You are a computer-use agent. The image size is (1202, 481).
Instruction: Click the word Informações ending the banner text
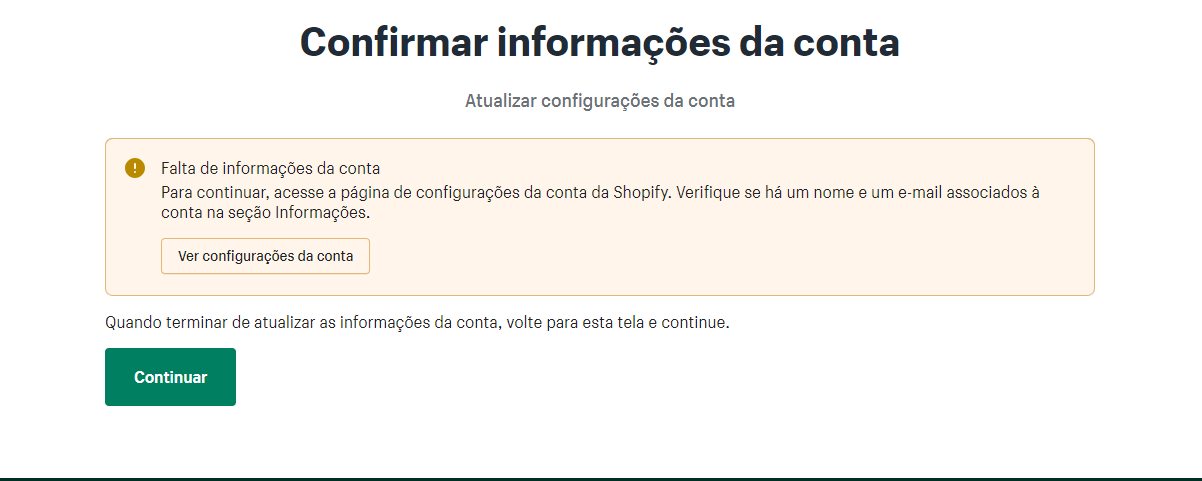click(336, 213)
